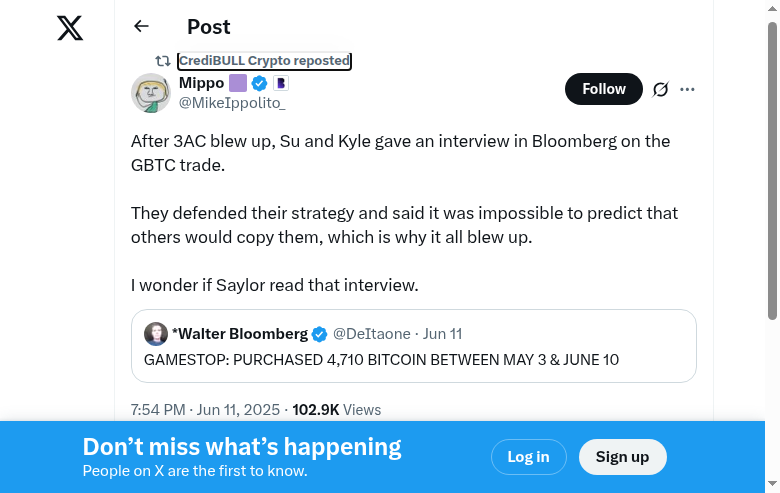Click the Jun 11 date on quoted post
Viewport: 780px width, 493px height.
pos(442,334)
